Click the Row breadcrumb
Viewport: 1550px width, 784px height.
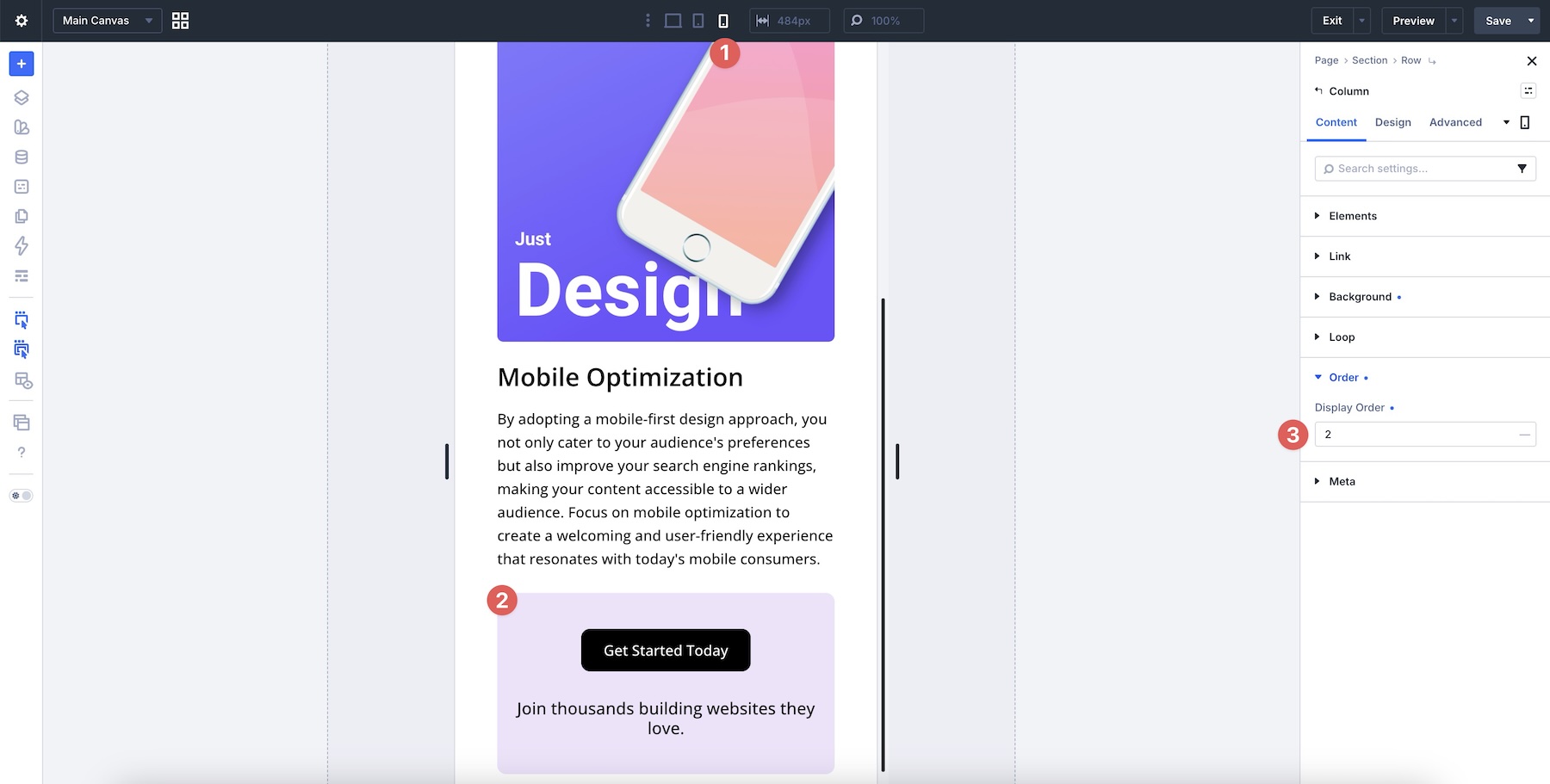tap(1410, 60)
